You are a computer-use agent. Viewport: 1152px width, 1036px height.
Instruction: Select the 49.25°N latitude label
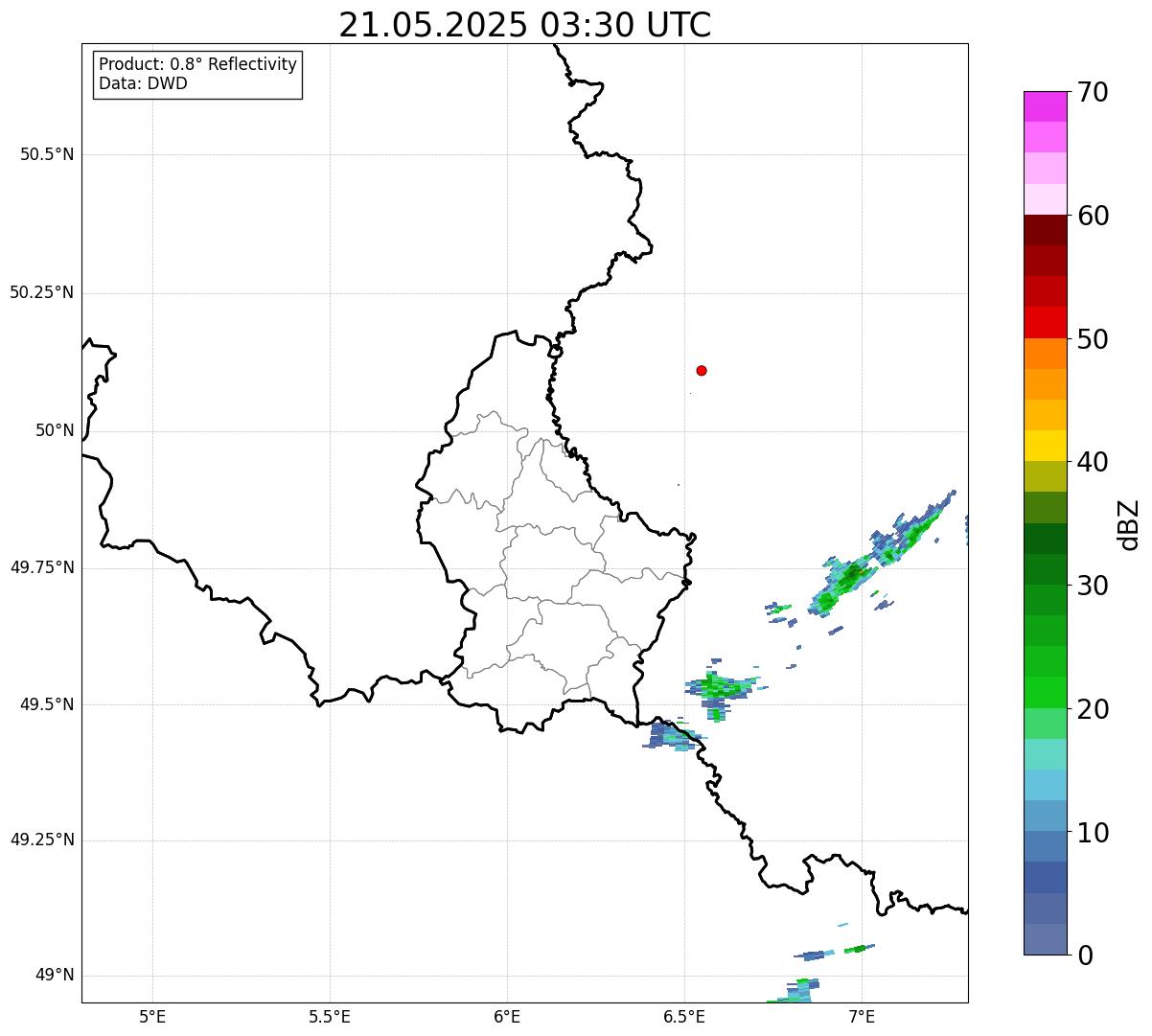tap(42, 840)
